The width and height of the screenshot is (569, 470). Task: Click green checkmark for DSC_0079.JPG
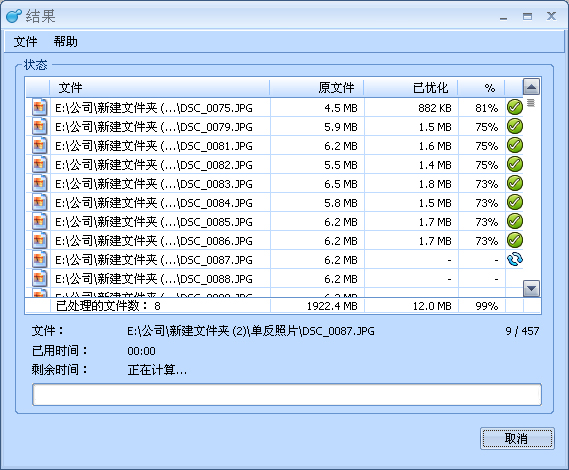coord(515,126)
